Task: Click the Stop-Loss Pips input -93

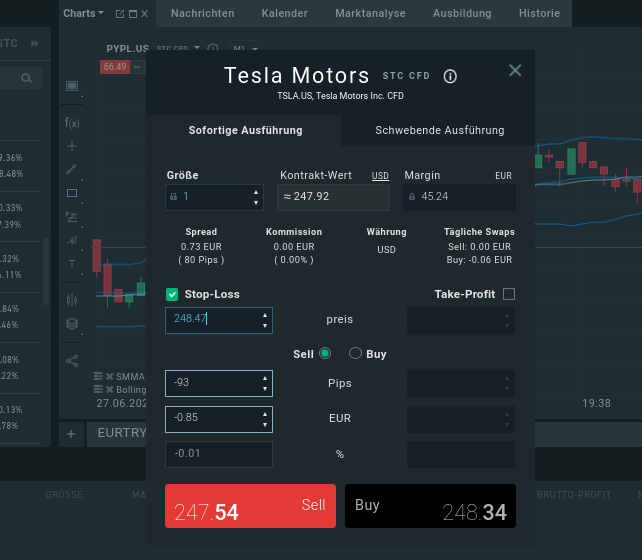Action: (219, 384)
